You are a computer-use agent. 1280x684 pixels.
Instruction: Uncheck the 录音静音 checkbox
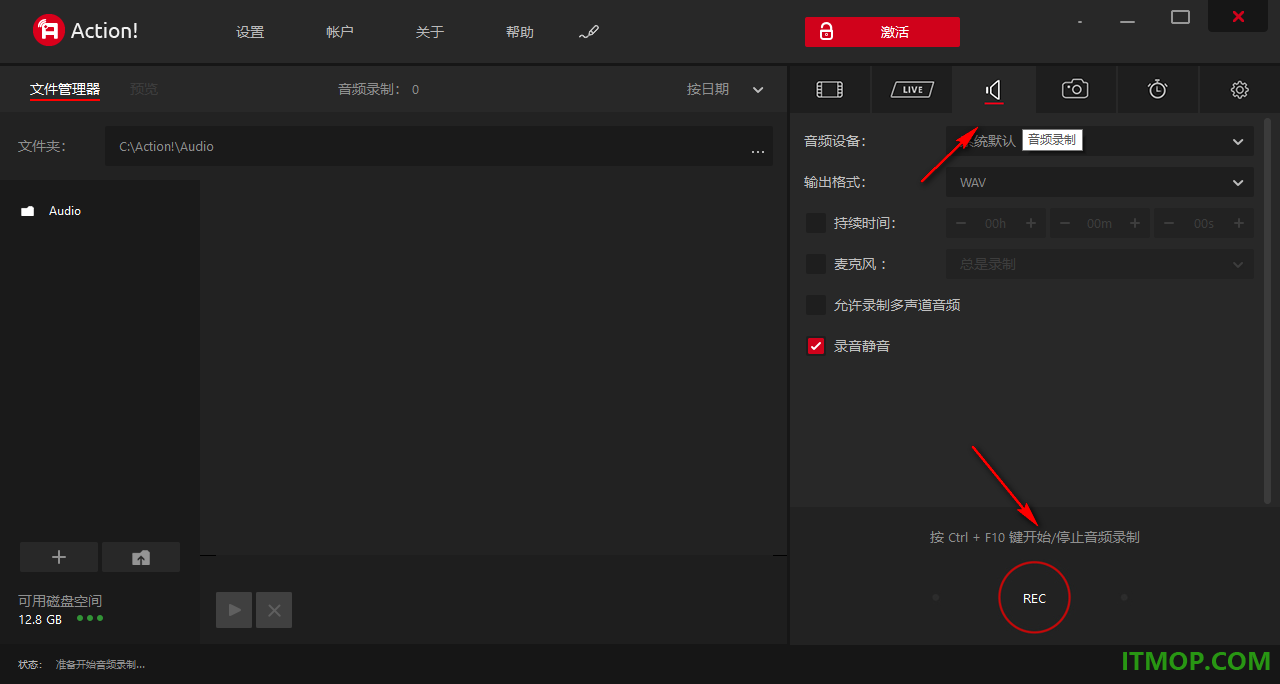(816, 346)
